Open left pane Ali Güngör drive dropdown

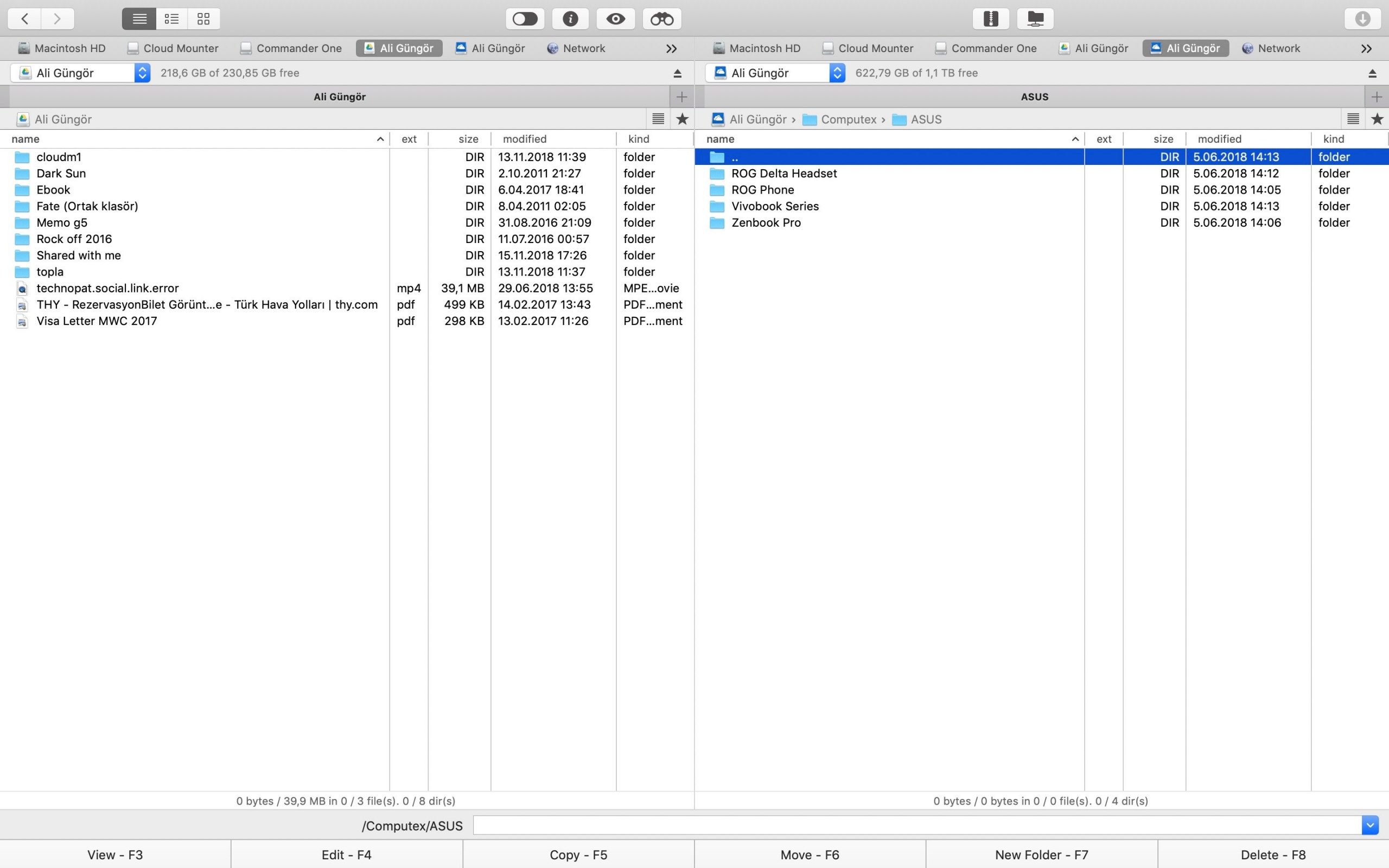coord(142,73)
